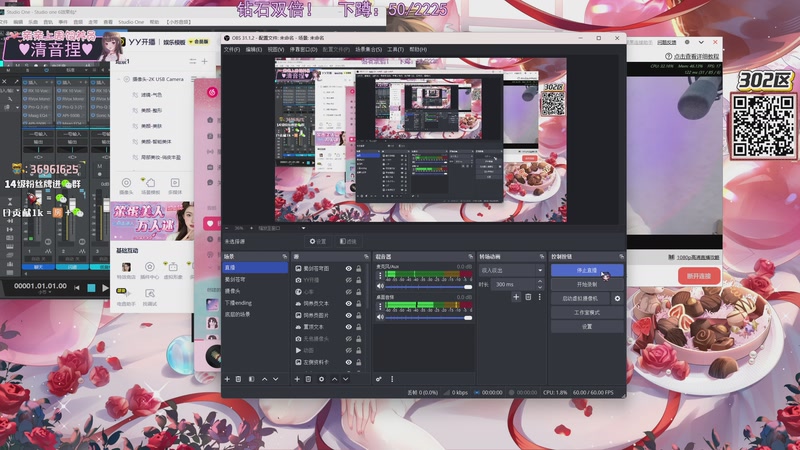
Task: Unlock the 左侧资料卡 source lock icon
Action: click(x=359, y=362)
